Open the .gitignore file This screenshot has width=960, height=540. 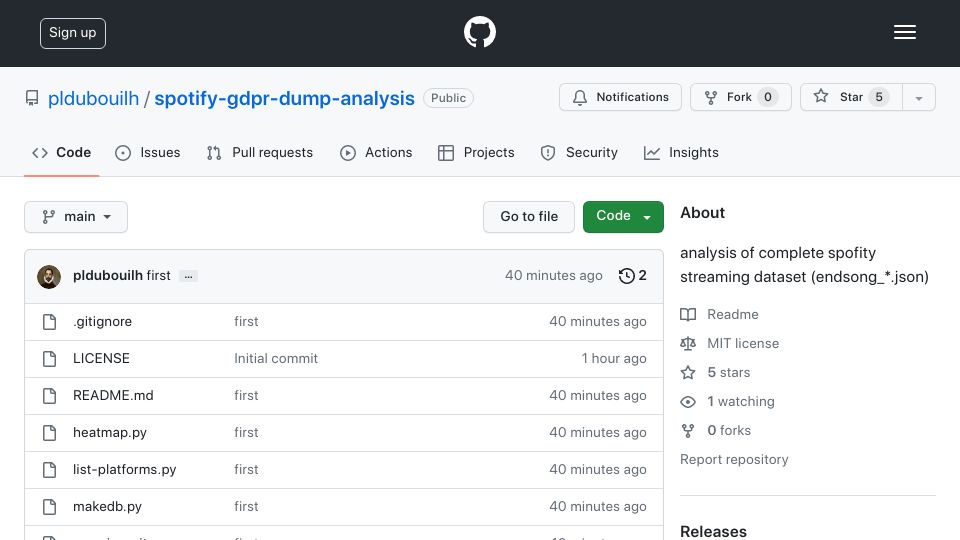click(x=102, y=321)
